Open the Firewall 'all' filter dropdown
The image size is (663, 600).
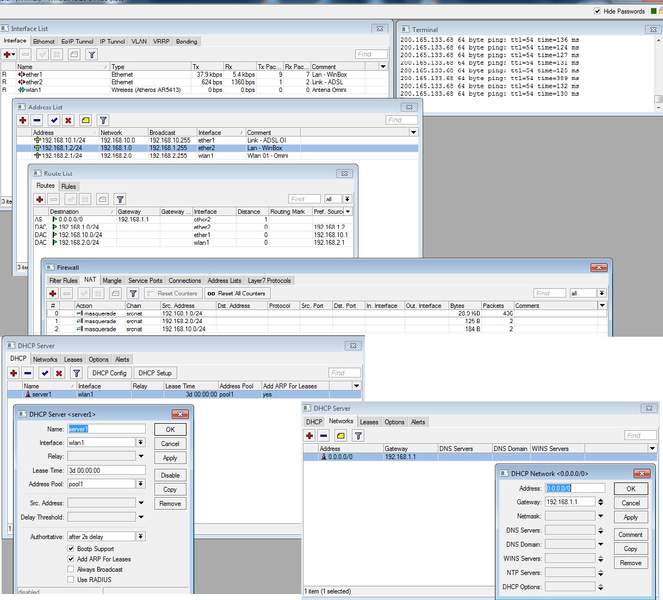(x=602, y=293)
